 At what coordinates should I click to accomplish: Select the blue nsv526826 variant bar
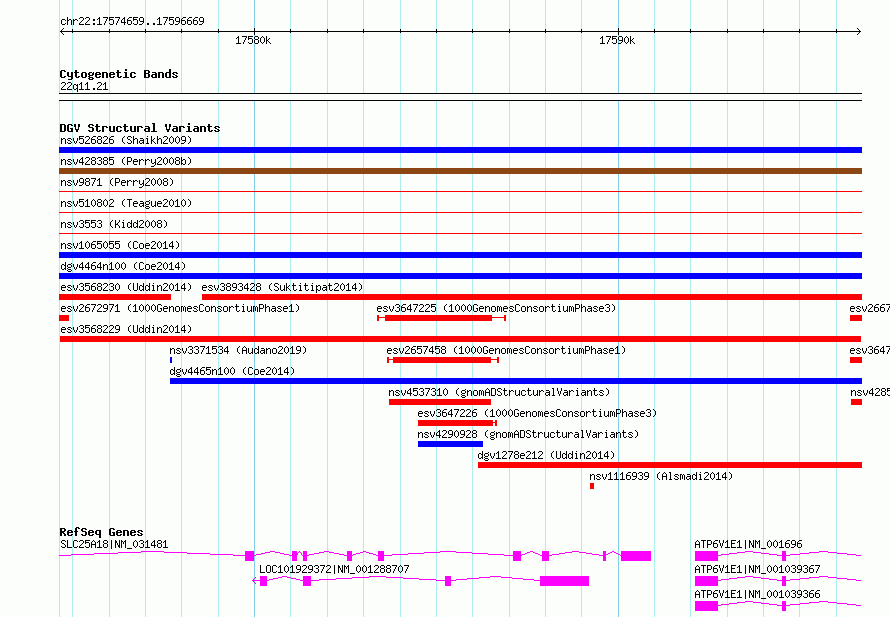click(x=460, y=150)
